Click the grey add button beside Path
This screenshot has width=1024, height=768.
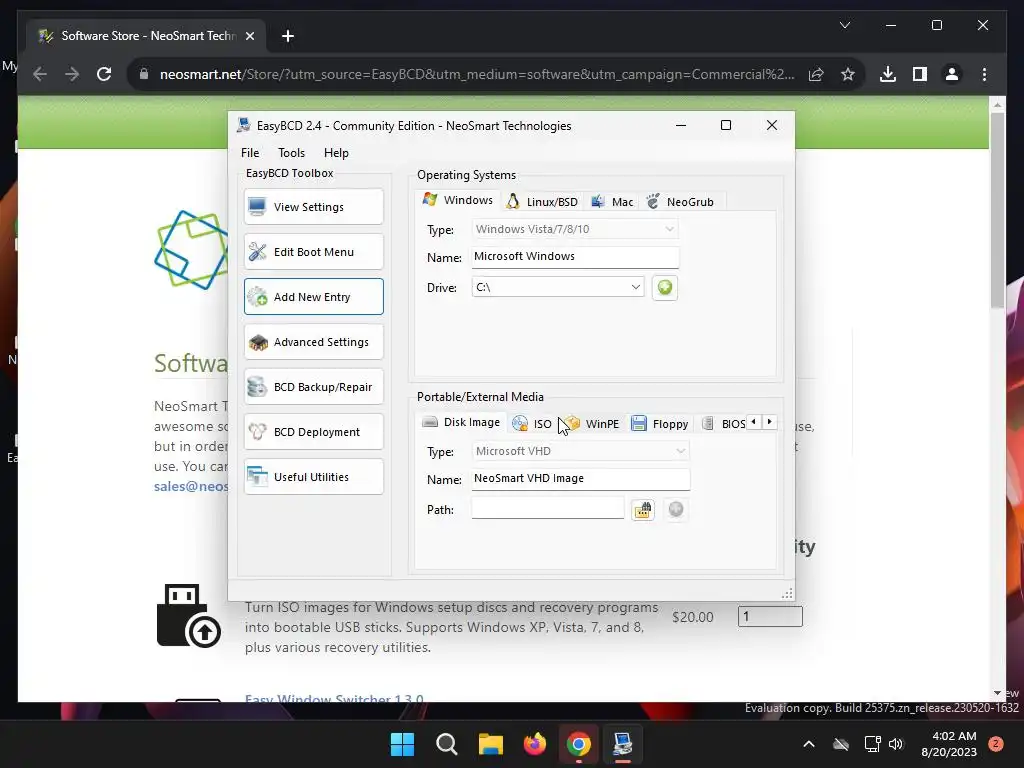(x=675, y=509)
